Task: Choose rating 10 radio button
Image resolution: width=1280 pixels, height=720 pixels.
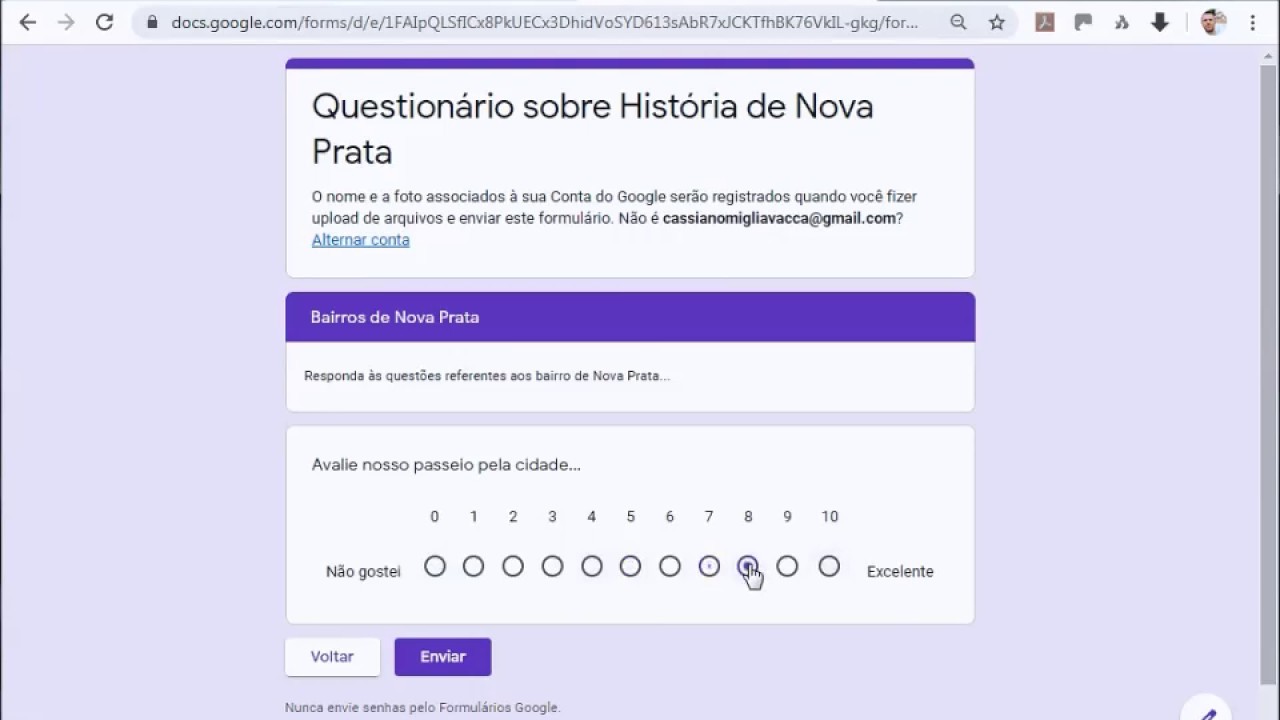Action: [829, 567]
